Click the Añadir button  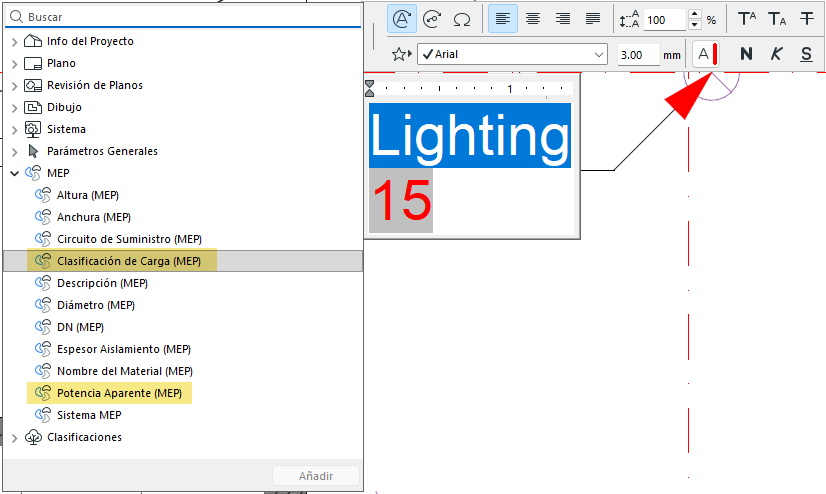tap(316, 476)
